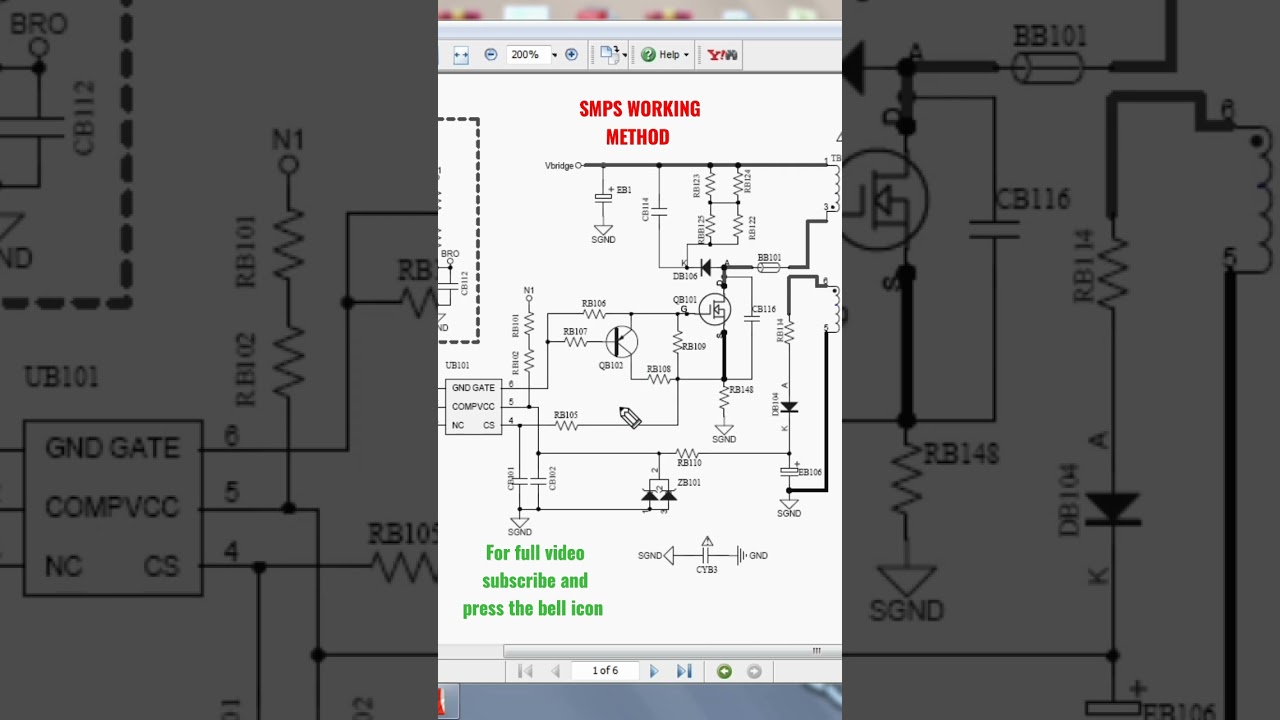The width and height of the screenshot is (1280, 720).
Task: Jump to the last page
Action: point(684,671)
